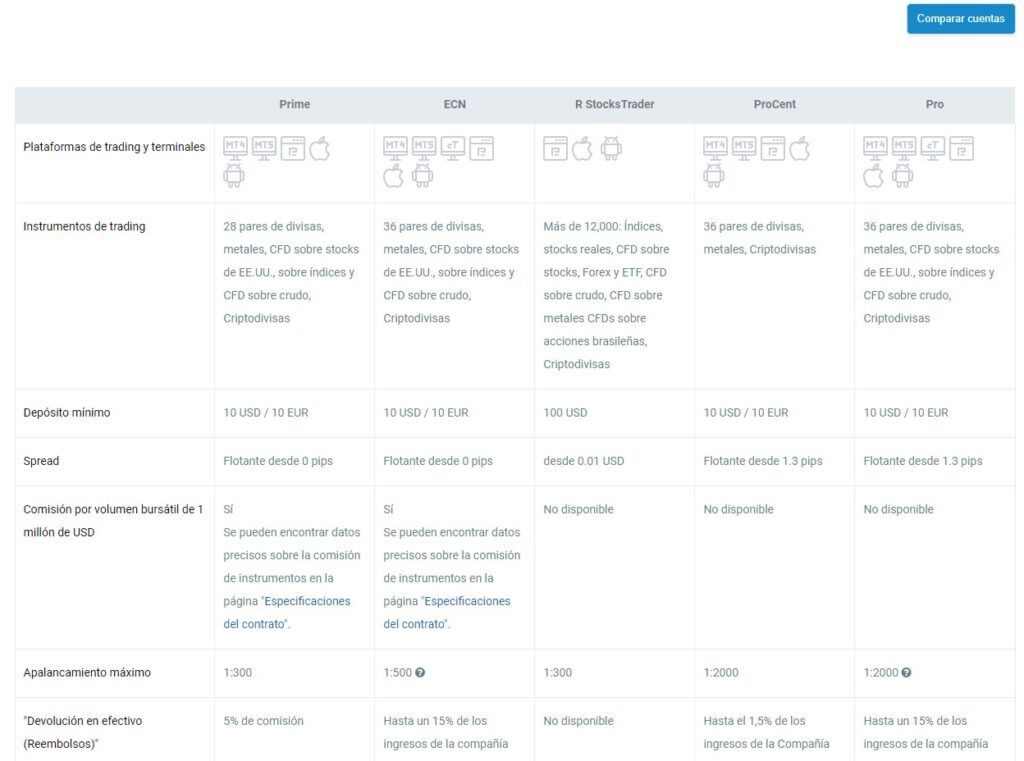Open the help icon next to 1:500 leverage
Viewport: 1024px width, 761px height.
[x=420, y=672]
